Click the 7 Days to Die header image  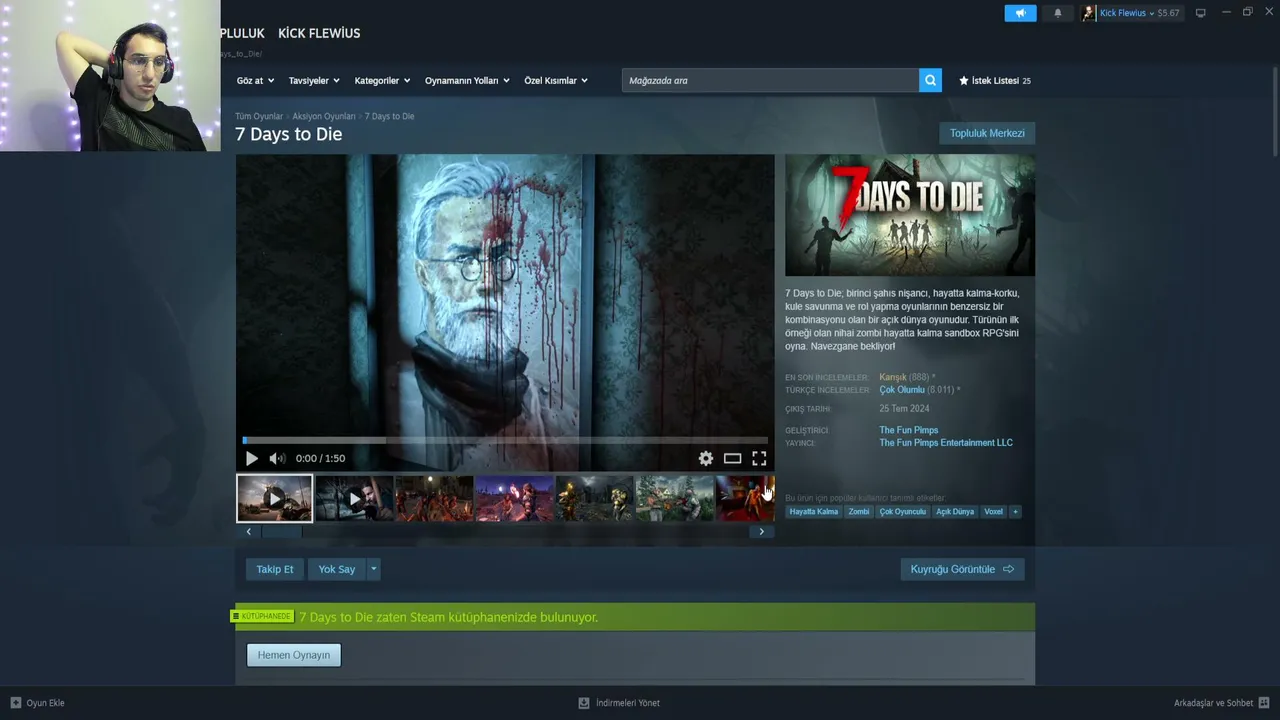pos(910,215)
